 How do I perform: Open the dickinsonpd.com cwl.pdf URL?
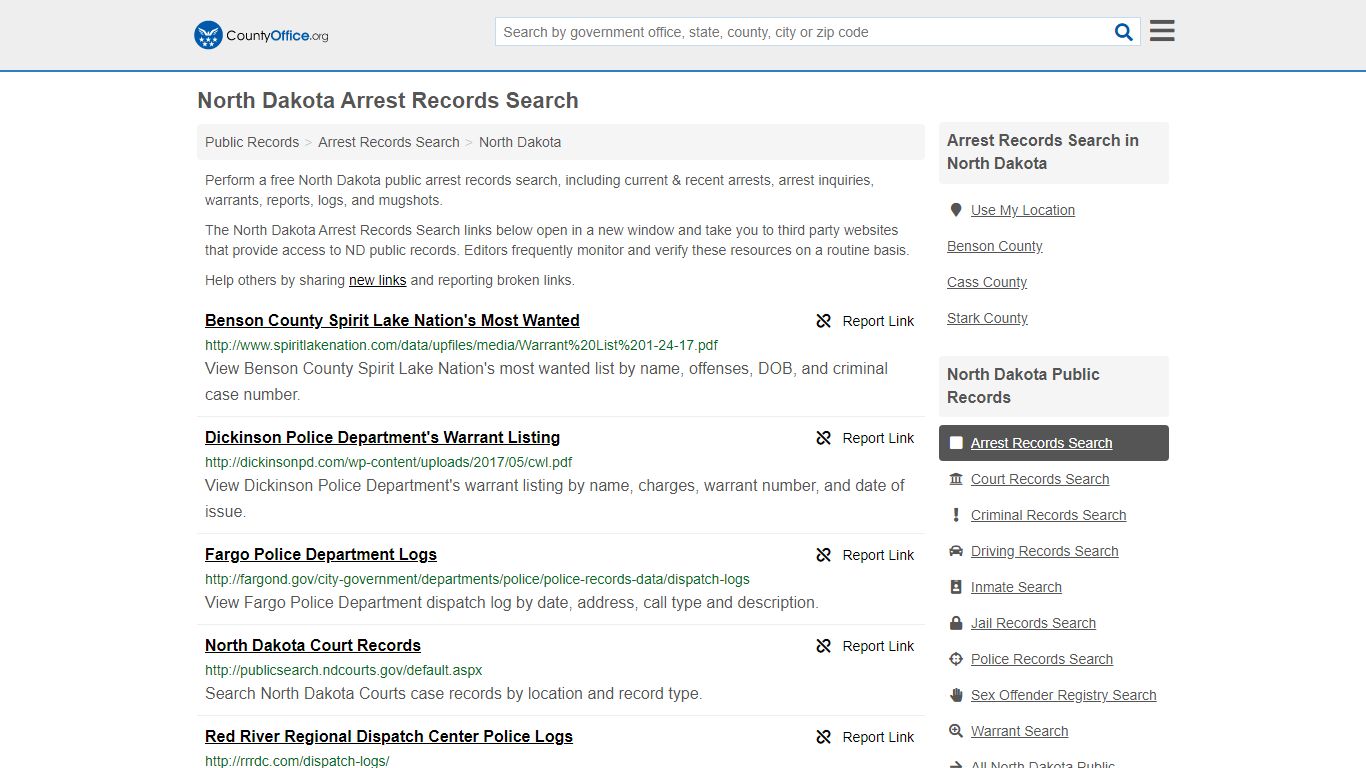click(388, 462)
